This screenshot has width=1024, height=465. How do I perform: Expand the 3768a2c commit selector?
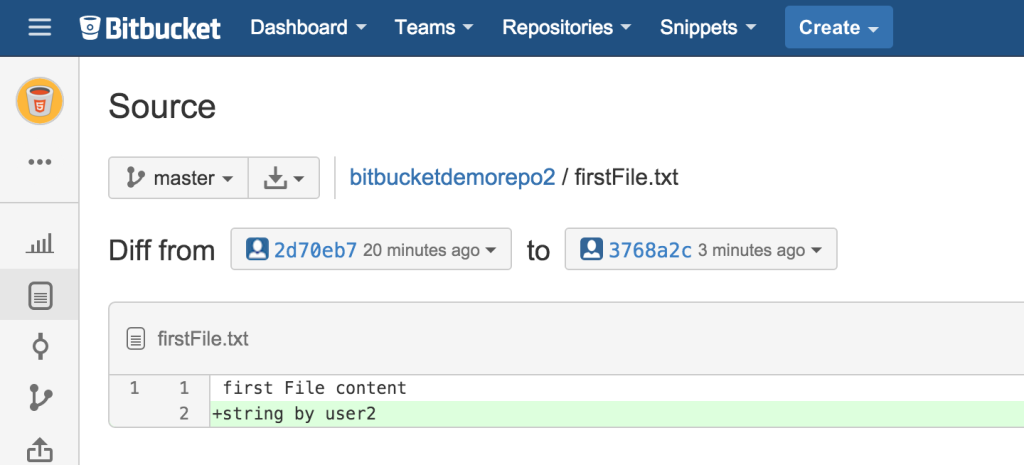[700, 250]
